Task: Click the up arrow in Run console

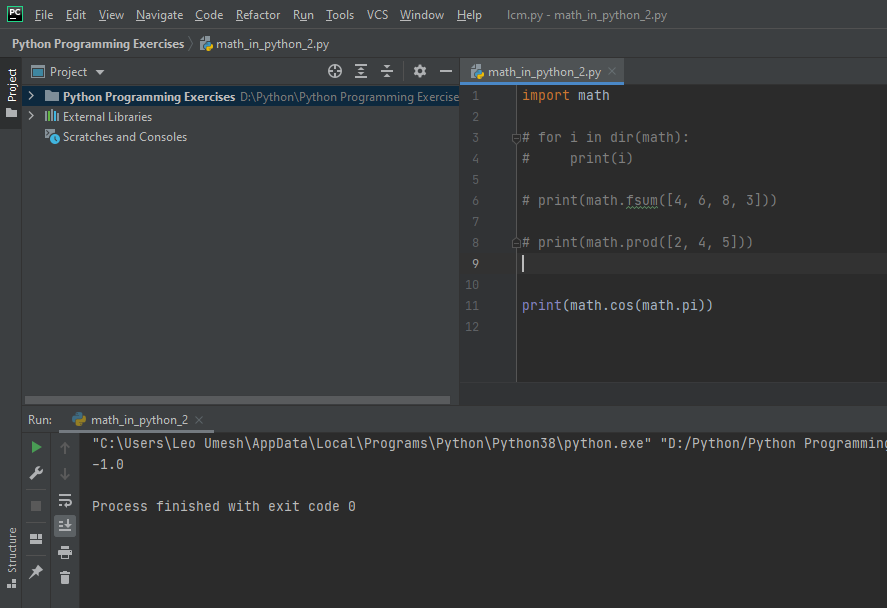Action: 65,448
